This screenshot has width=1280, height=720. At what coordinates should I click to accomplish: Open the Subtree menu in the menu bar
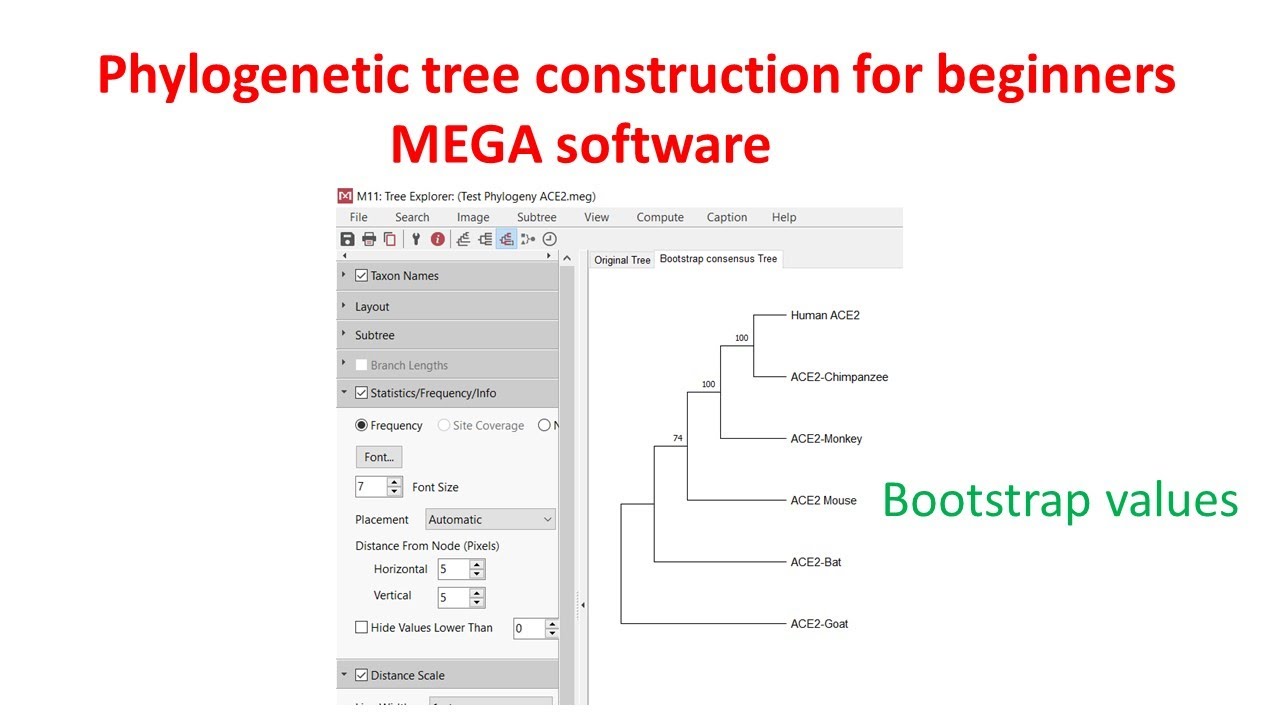pyautogui.click(x=537, y=217)
